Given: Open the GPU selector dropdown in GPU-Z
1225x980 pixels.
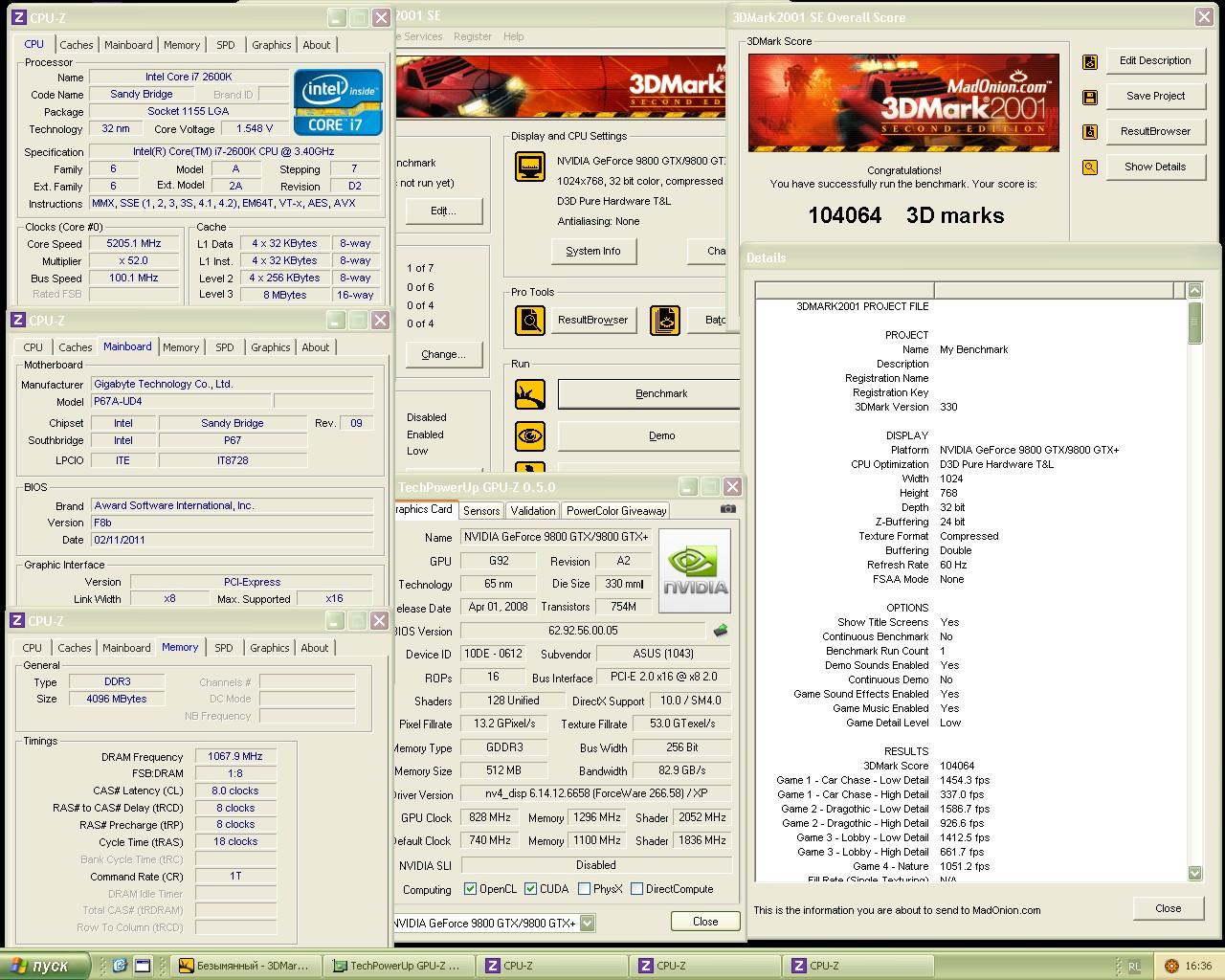Looking at the screenshot, I should pos(587,924).
